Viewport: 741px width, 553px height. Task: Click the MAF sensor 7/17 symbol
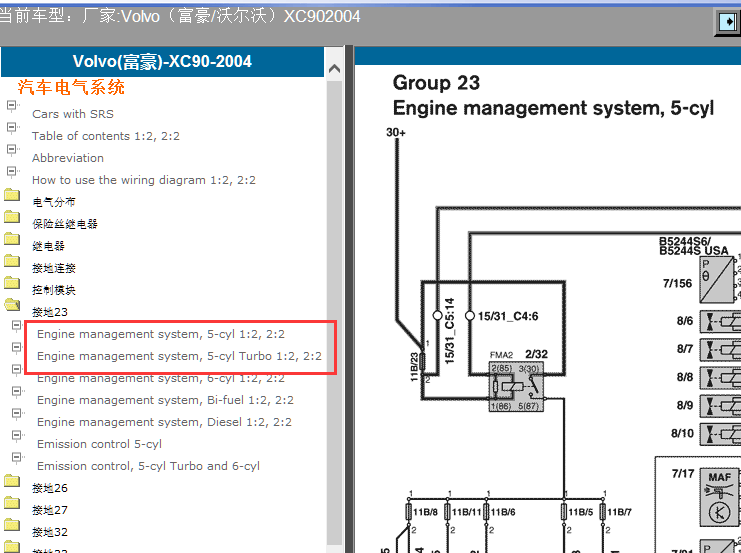(720, 498)
